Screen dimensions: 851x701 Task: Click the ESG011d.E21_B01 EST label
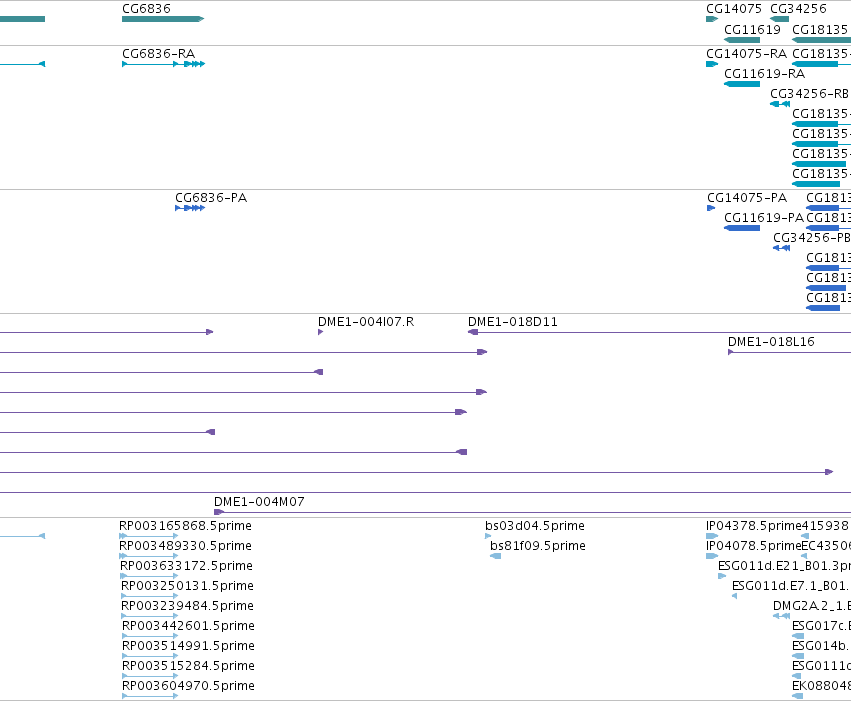point(784,566)
